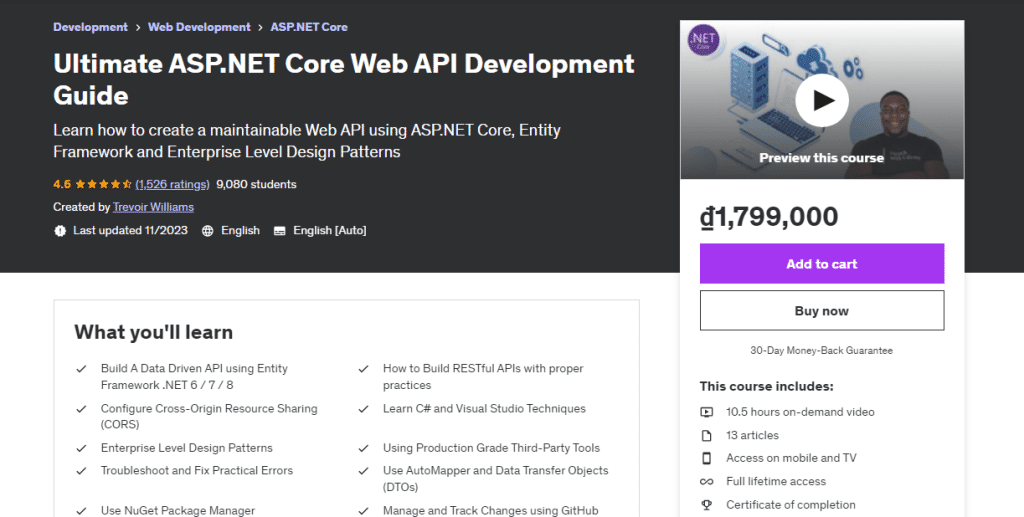Click the .NET logo badge on preview thumbnail
Image resolution: width=1024 pixels, height=517 pixels.
coord(703,40)
